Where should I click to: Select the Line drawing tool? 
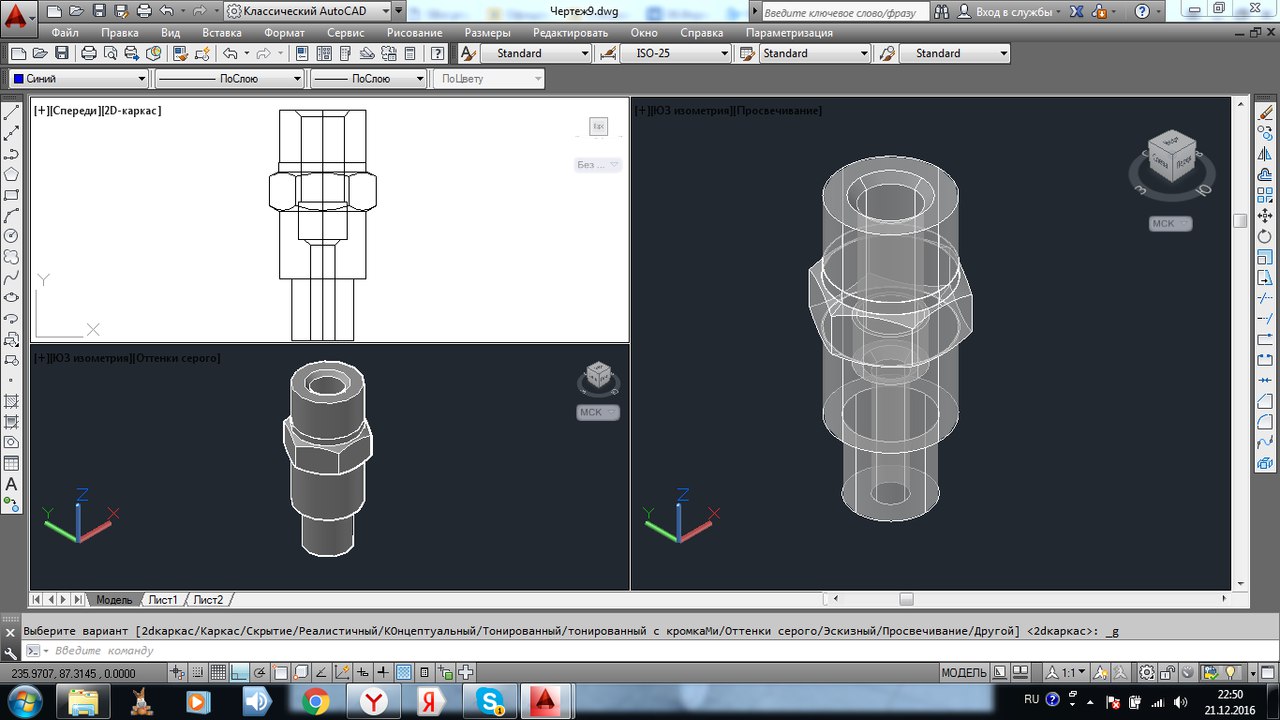coord(12,113)
